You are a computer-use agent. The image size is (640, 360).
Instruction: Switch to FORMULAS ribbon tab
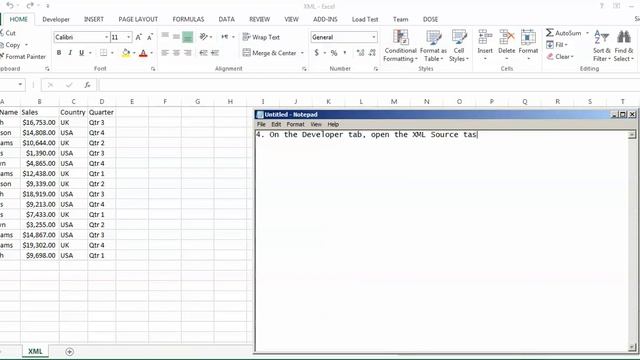tap(188, 19)
